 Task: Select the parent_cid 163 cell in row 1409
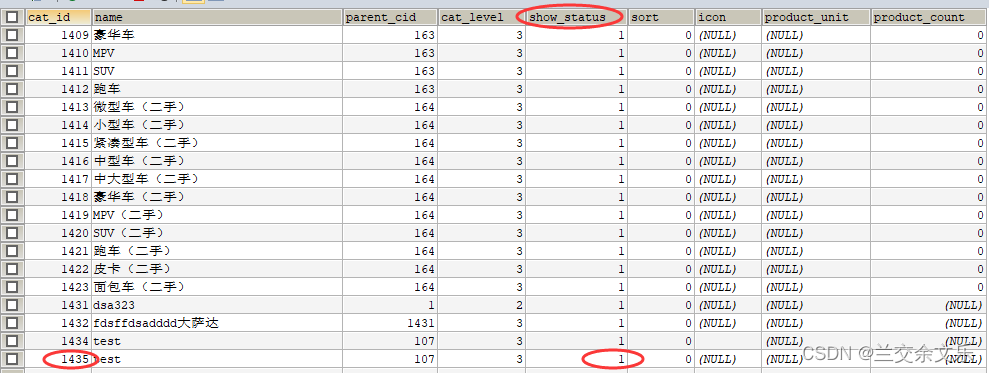[390, 35]
